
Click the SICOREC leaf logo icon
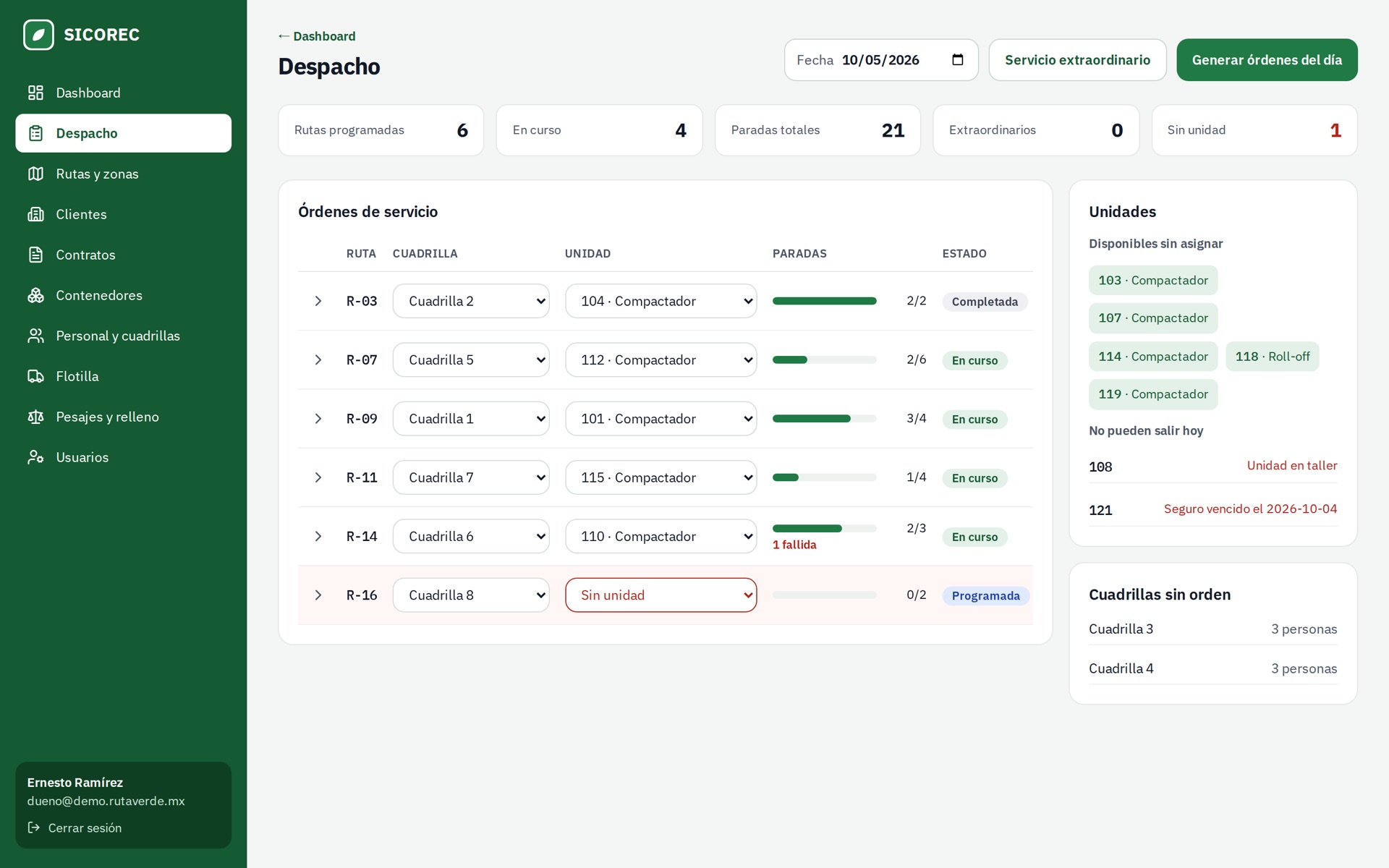click(38, 35)
